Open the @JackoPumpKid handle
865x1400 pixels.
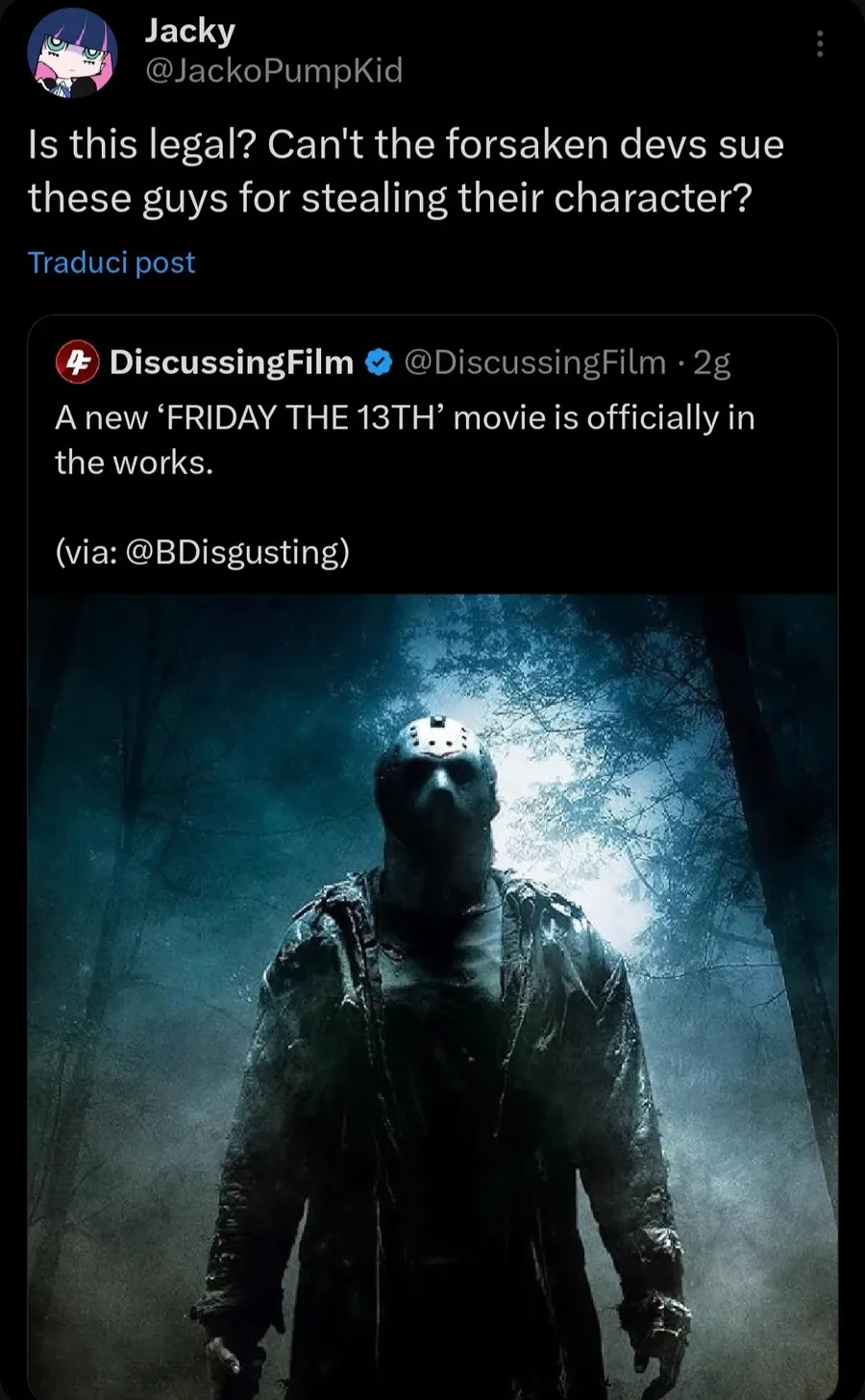tap(273, 70)
